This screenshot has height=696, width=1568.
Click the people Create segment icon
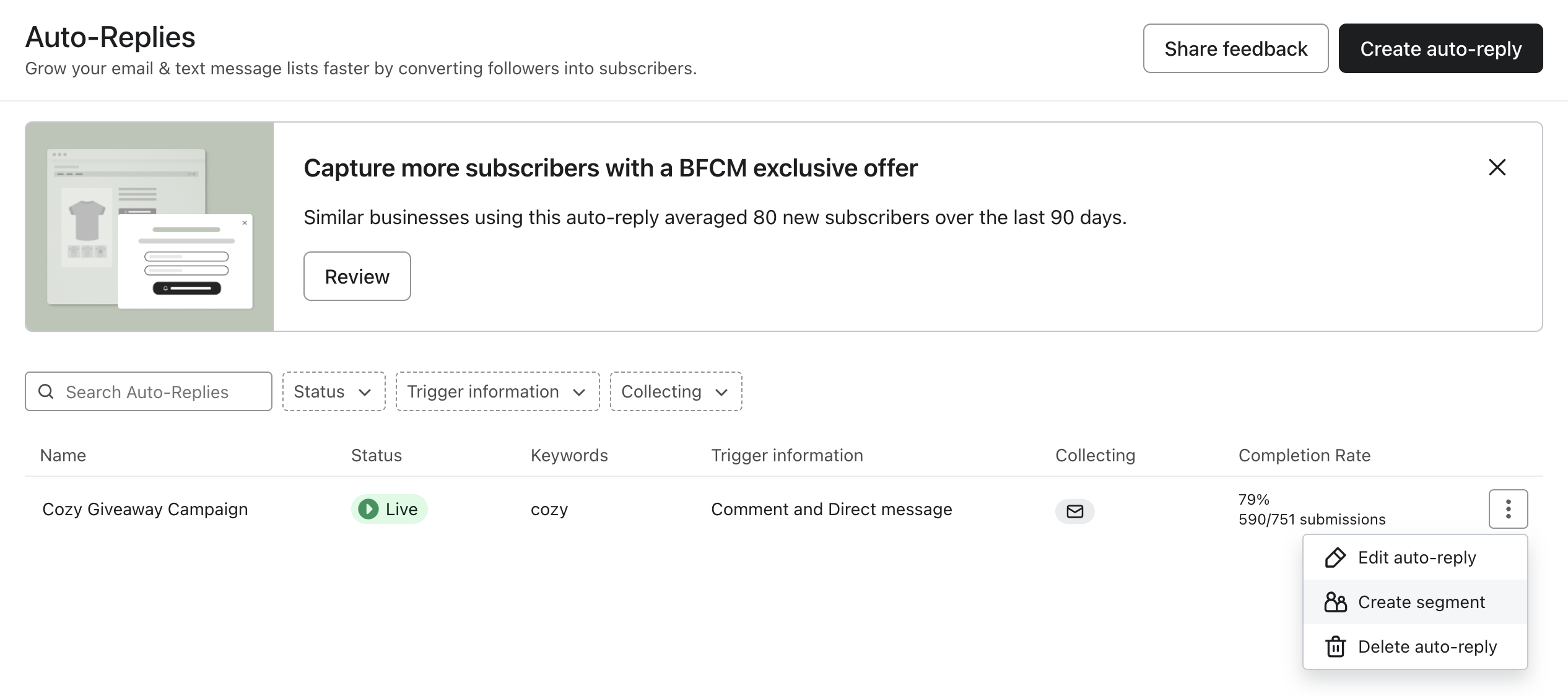1335,602
